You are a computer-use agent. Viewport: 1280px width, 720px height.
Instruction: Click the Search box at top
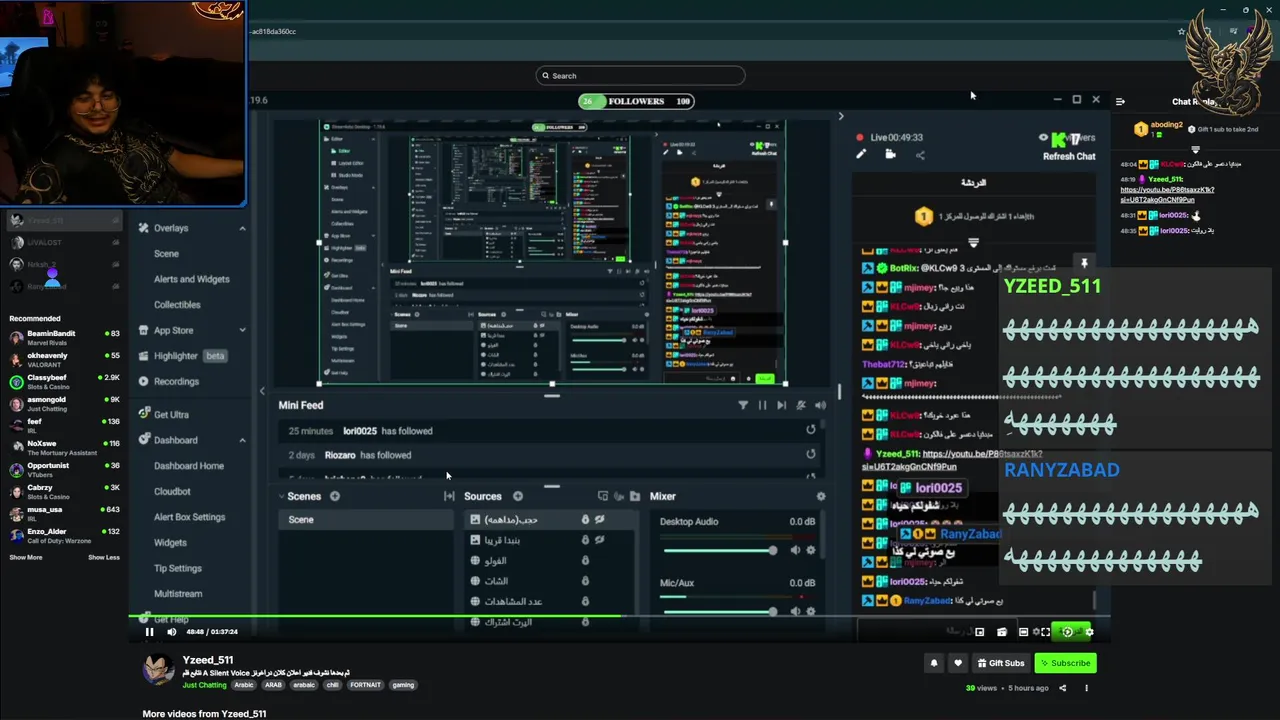[640, 76]
